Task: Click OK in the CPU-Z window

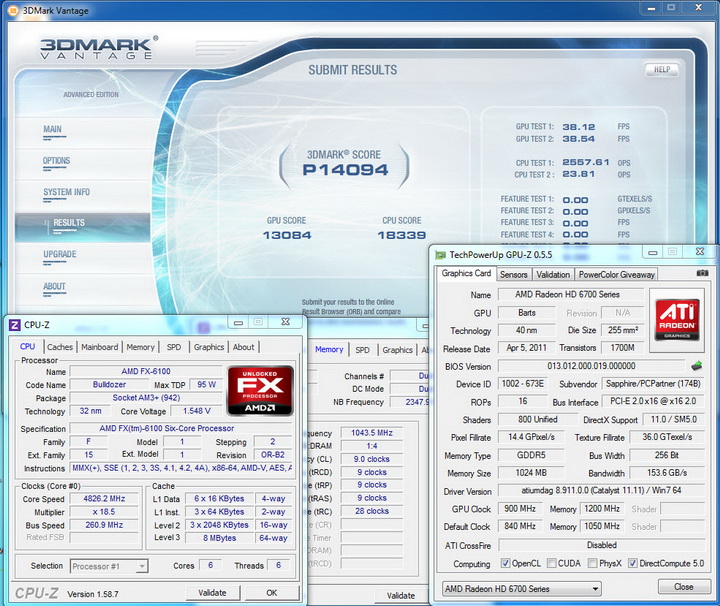Action: [x=271, y=593]
